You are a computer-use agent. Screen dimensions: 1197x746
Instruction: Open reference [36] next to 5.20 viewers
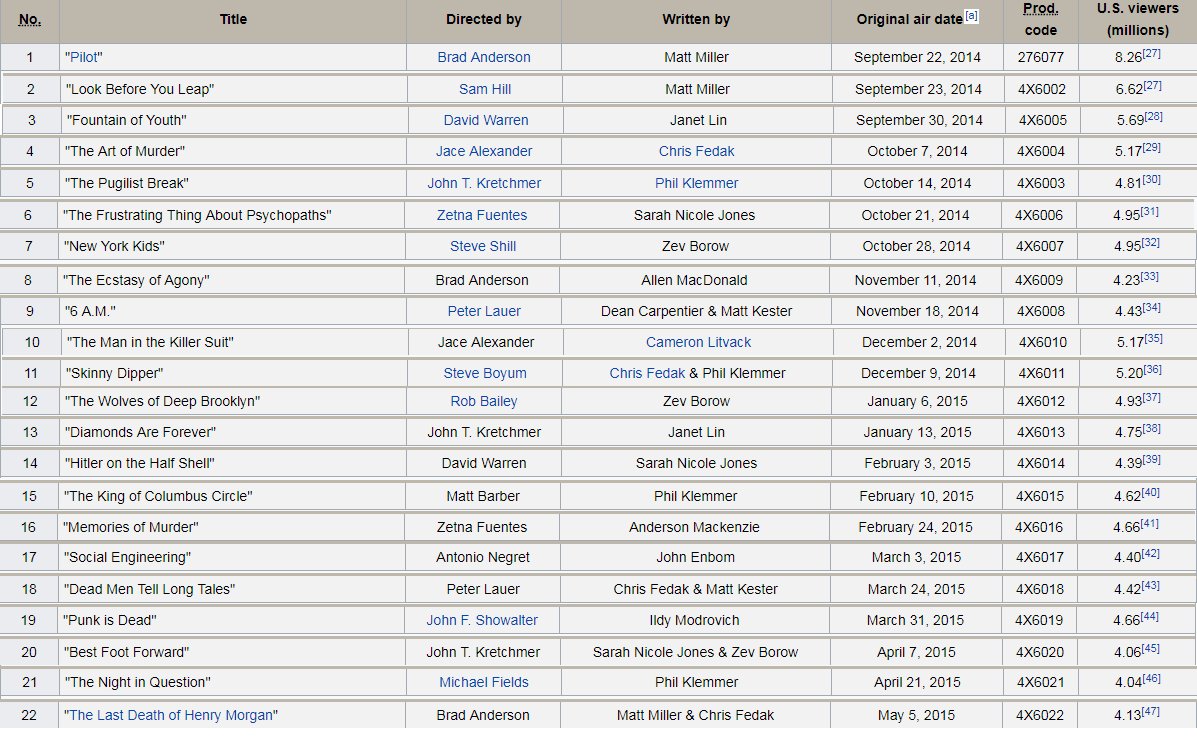tap(1152, 370)
